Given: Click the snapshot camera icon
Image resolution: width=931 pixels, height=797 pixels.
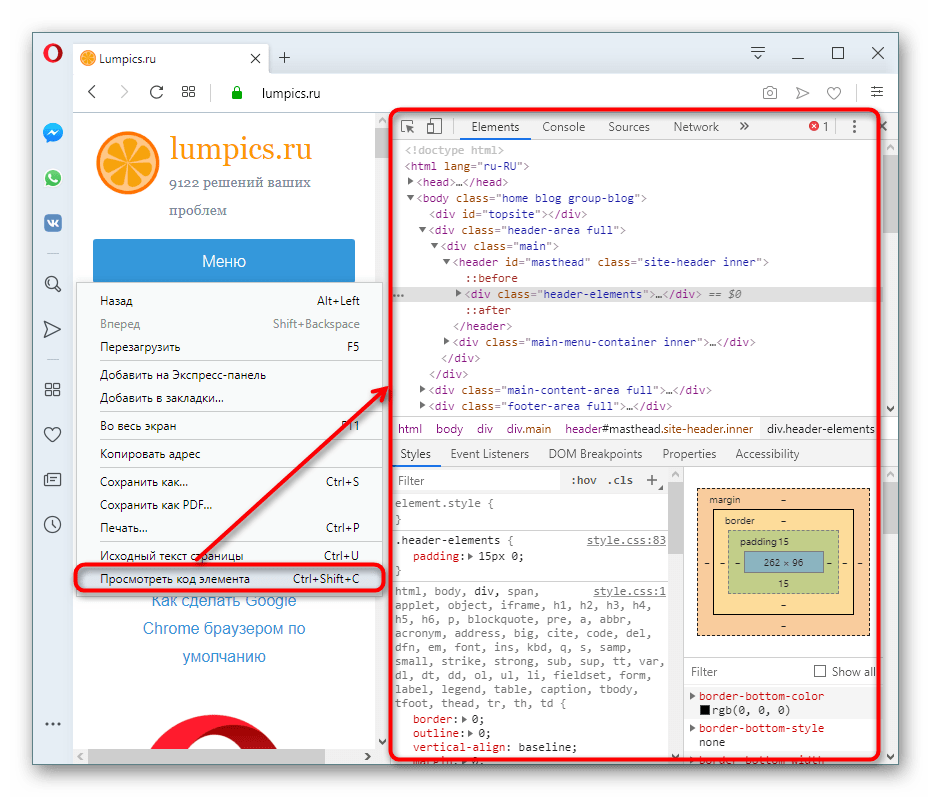Looking at the screenshot, I should coord(769,93).
